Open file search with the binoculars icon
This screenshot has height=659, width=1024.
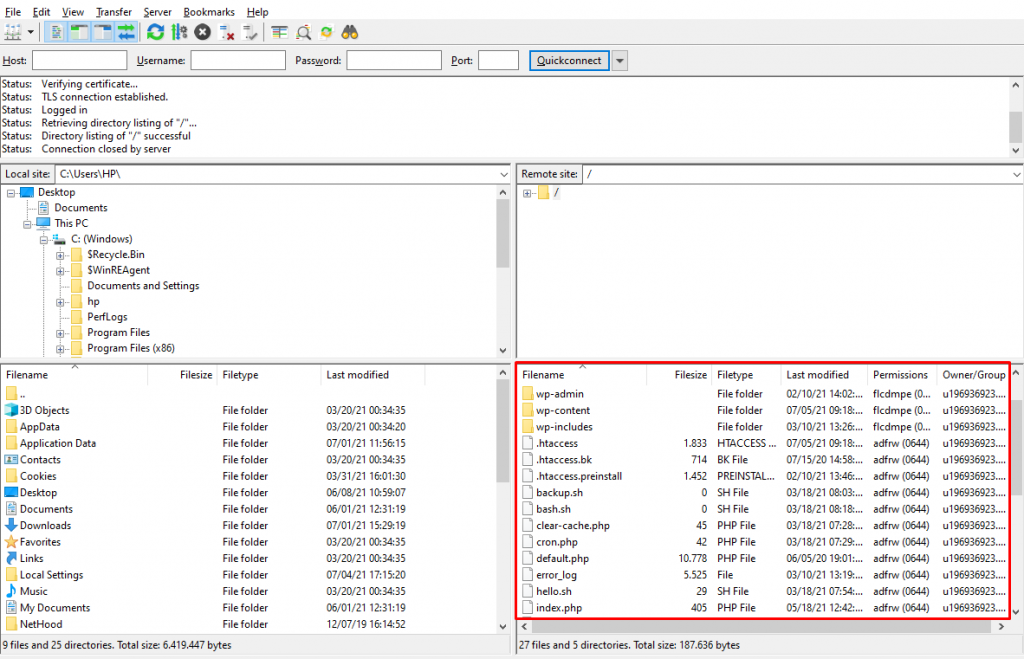click(x=348, y=31)
